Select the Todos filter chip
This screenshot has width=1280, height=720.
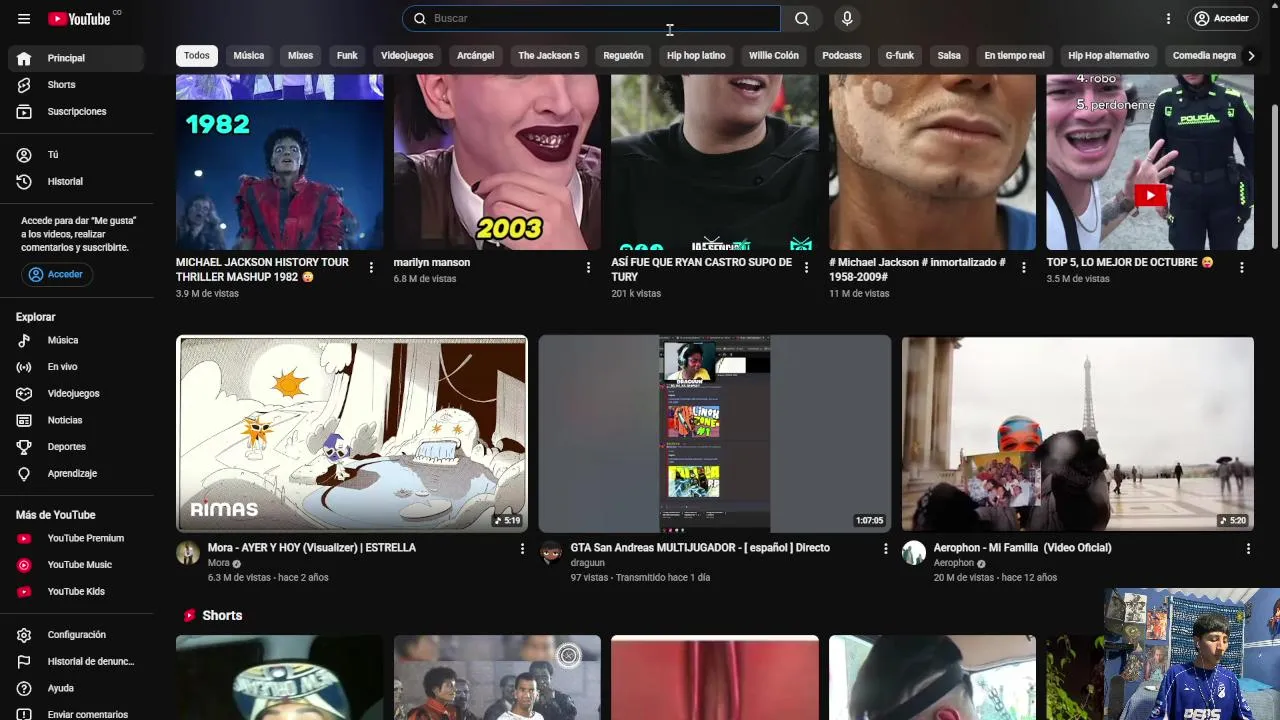pos(197,56)
